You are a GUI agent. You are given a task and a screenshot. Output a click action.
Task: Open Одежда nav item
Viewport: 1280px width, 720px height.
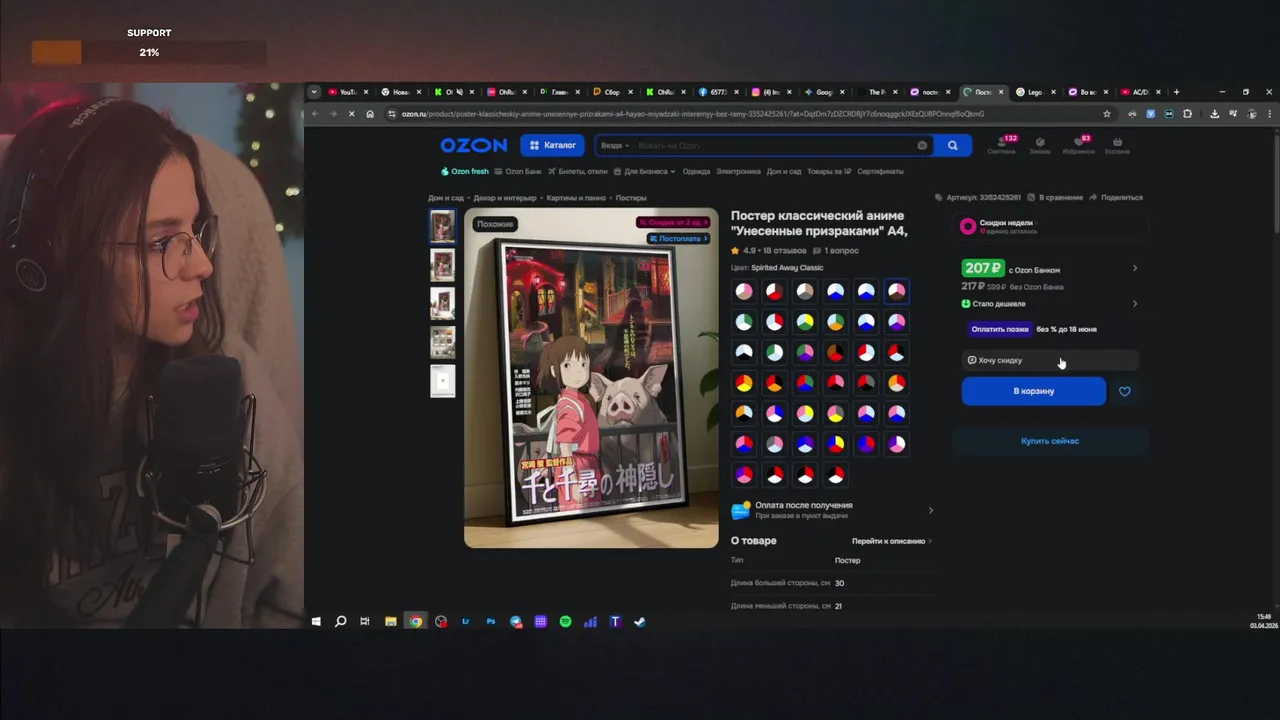696,171
